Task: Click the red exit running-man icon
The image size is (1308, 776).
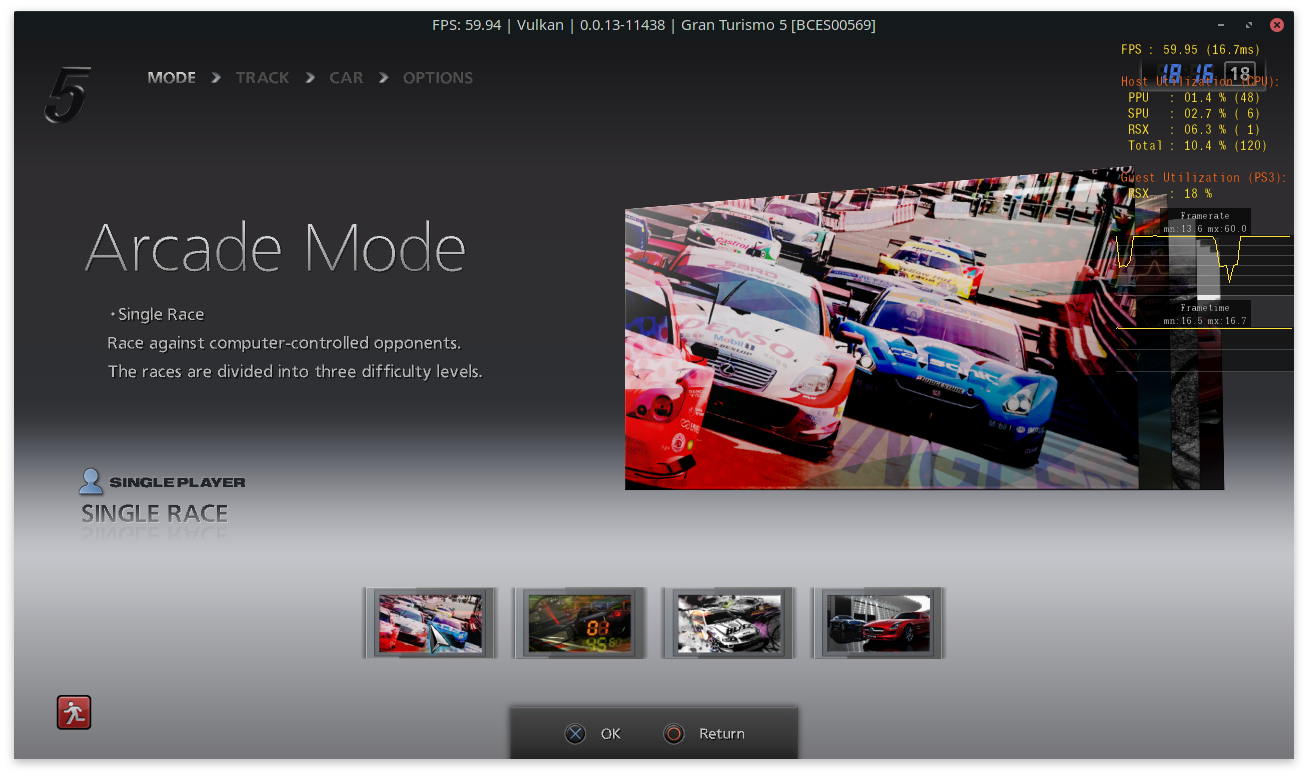Action: click(74, 712)
